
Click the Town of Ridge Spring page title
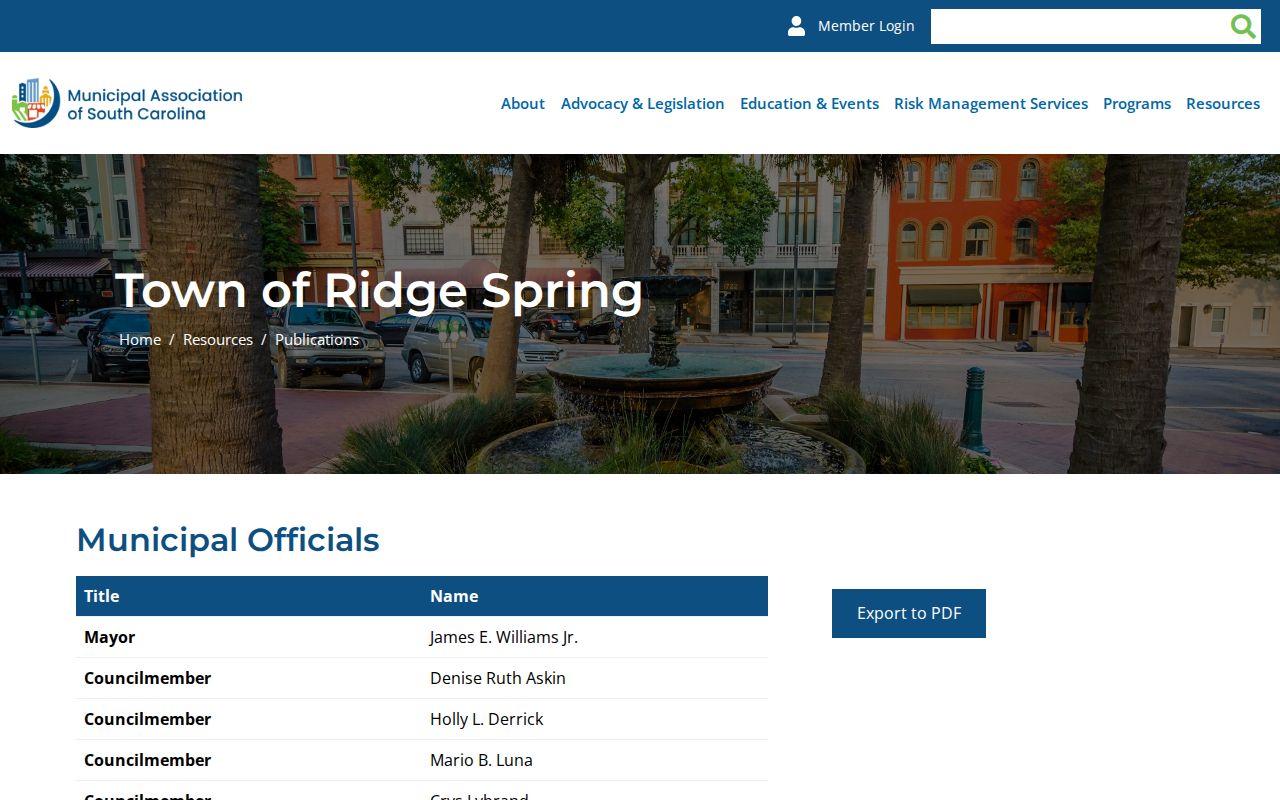tap(379, 291)
